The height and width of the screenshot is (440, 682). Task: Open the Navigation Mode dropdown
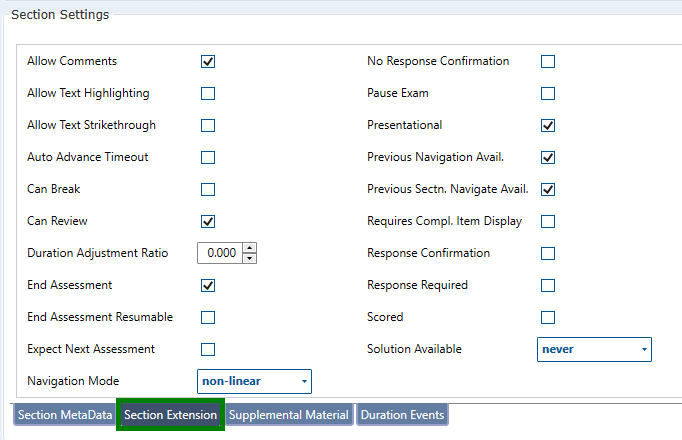pyautogui.click(x=254, y=381)
